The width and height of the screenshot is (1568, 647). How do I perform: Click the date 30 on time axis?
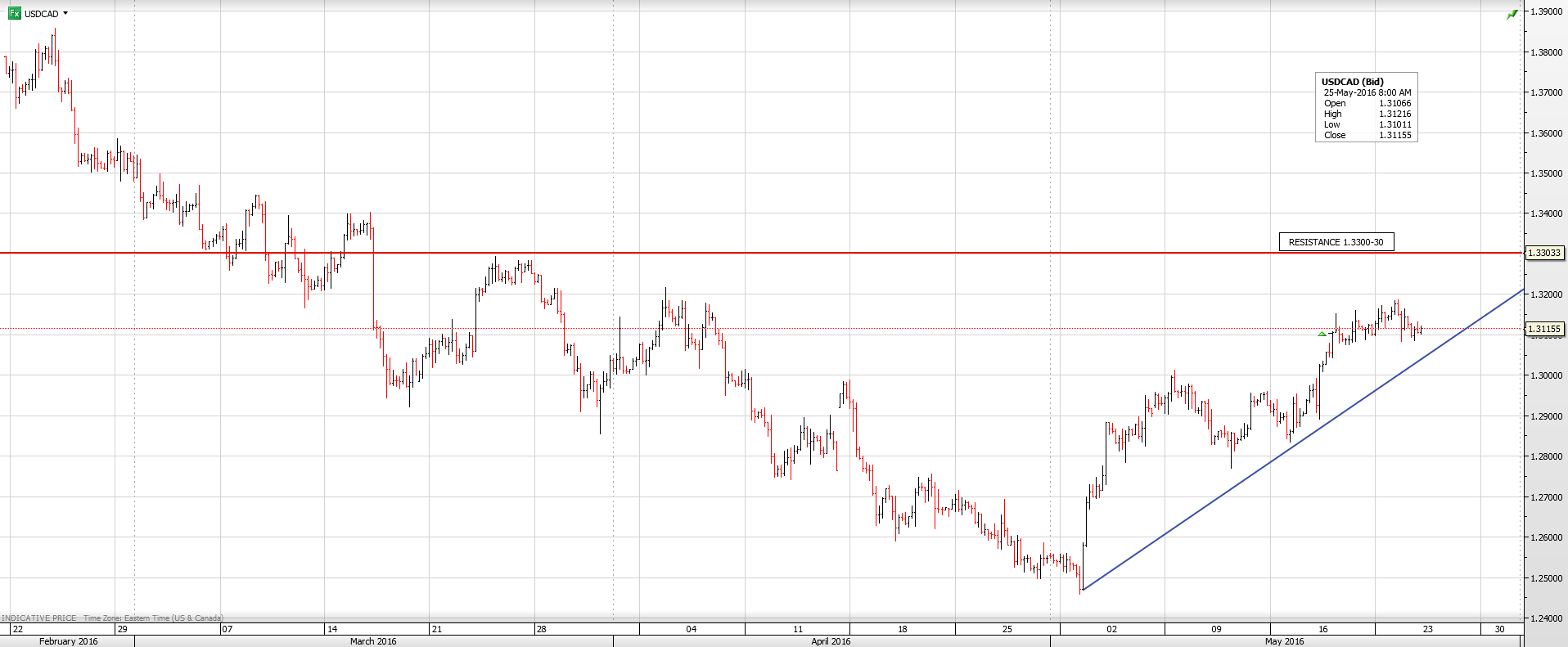pyautogui.click(x=1499, y=629)
